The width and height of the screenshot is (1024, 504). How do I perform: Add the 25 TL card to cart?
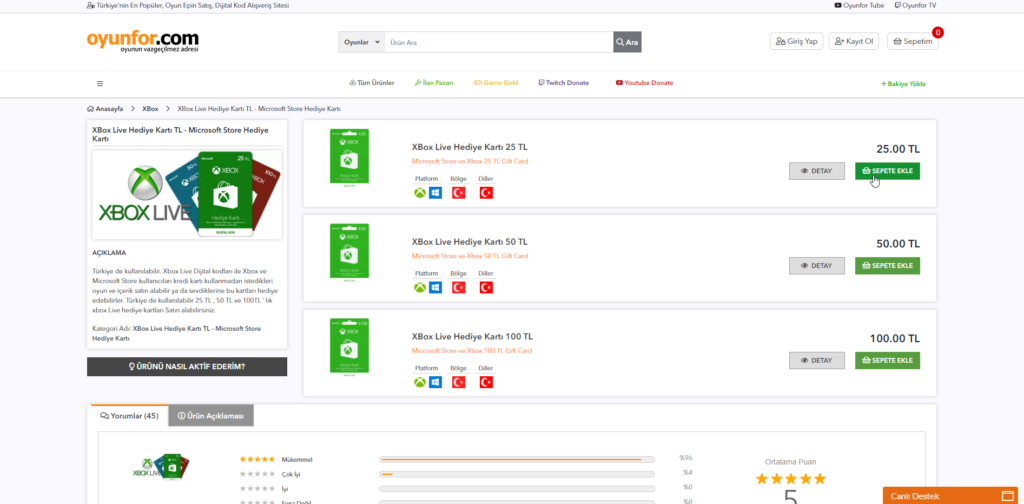pos(887,171)
